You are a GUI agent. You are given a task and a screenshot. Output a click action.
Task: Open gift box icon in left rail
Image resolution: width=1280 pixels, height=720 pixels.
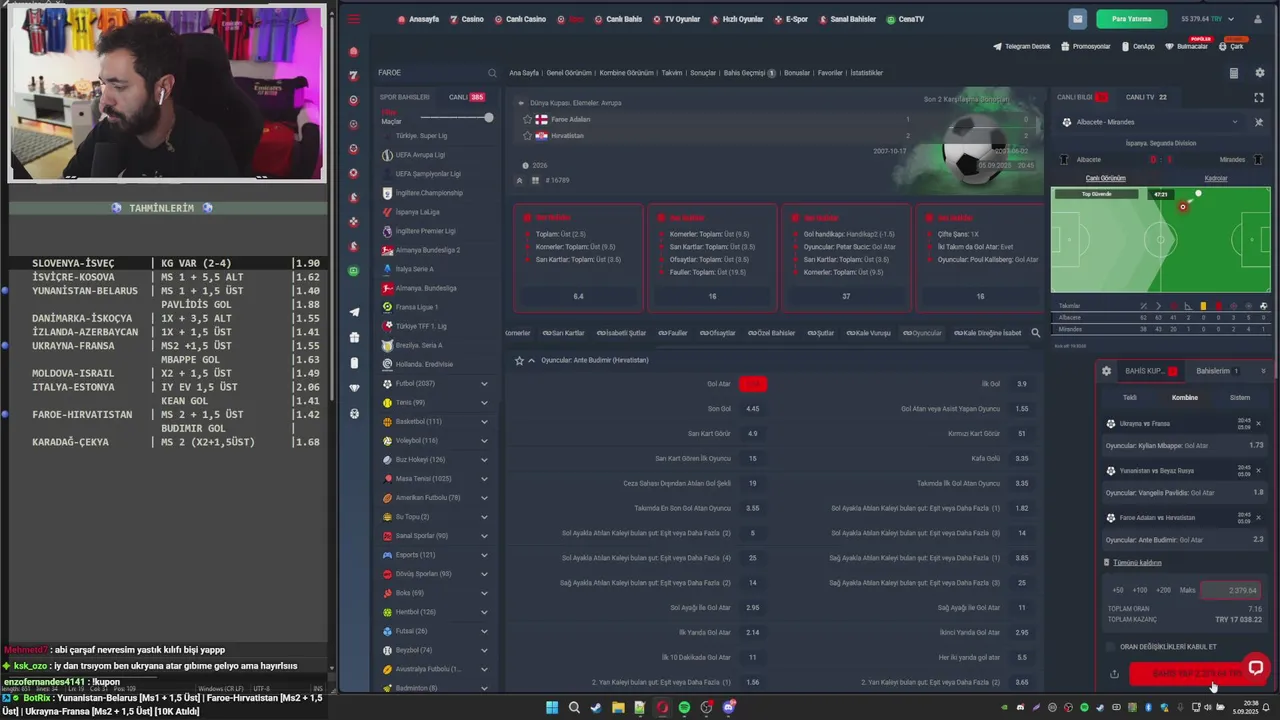coord(354,337)
